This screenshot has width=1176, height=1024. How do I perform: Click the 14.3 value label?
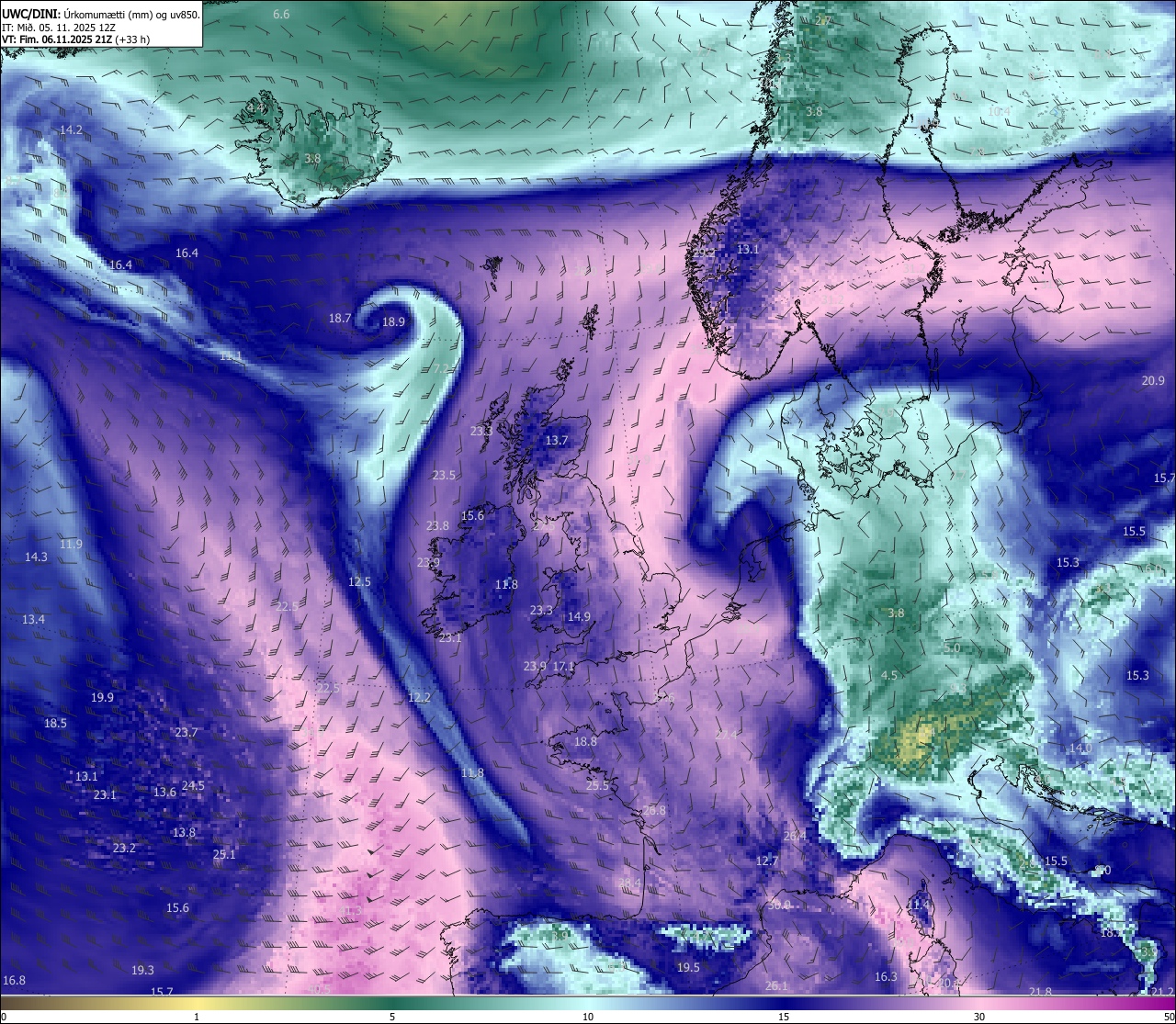click(x=36, y=557)
